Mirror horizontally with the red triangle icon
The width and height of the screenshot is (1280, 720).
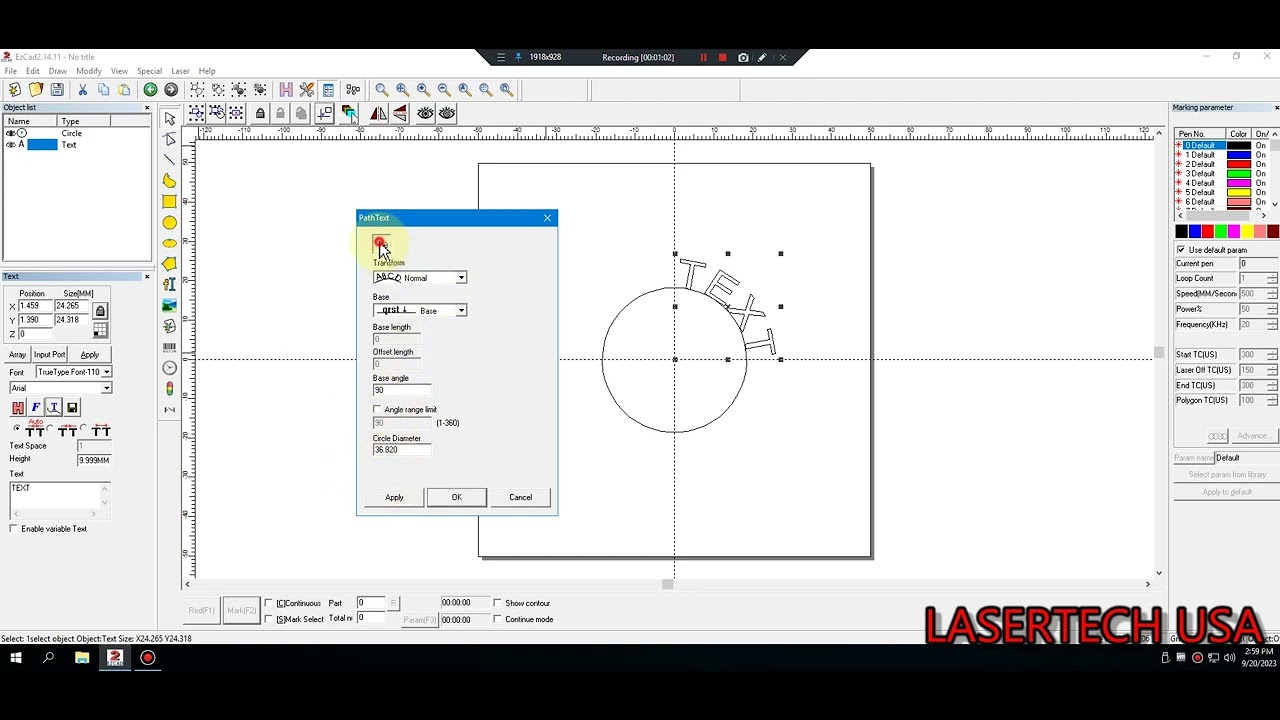click(378, 113)
